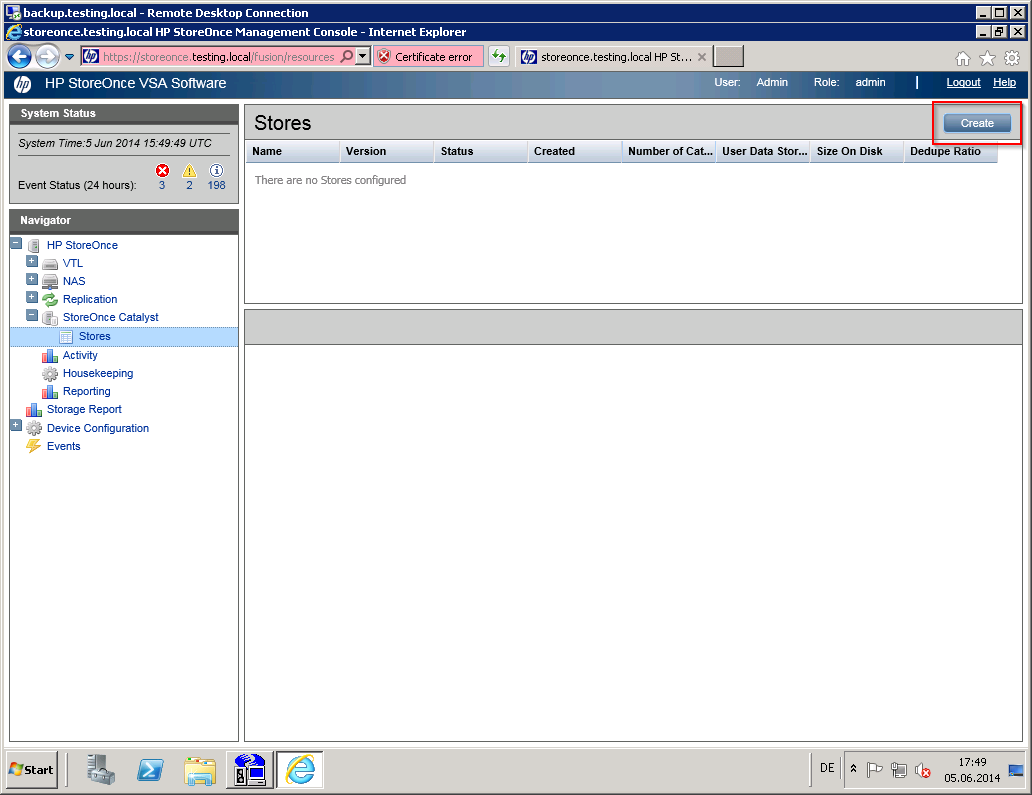Image resolution: width=1032 pixels, height=795 pixels.
Task: Open Device Configuration in the Navigator
Action: pyautogui.click(x=98, y=428)
